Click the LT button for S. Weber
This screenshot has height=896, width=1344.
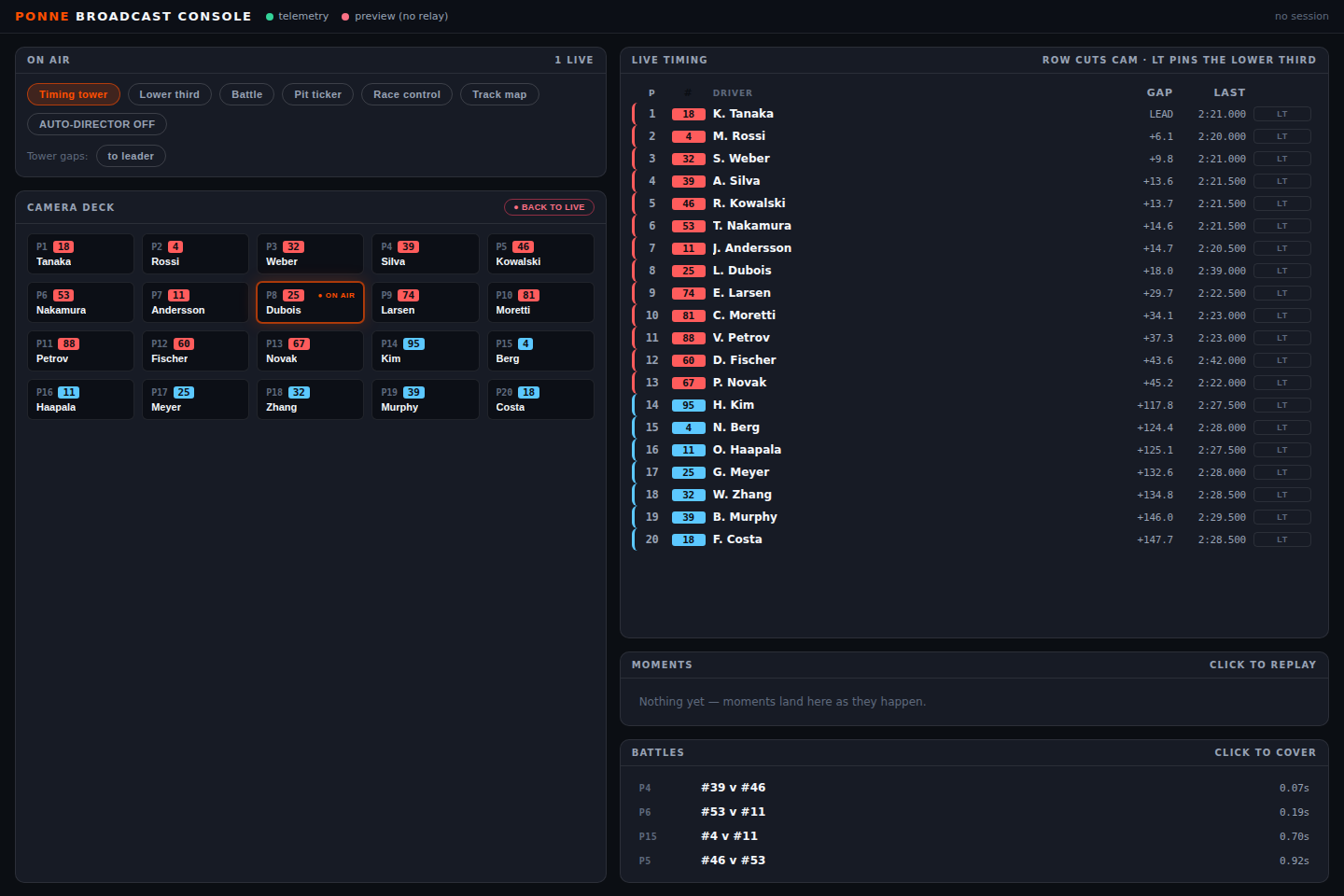1282,159
